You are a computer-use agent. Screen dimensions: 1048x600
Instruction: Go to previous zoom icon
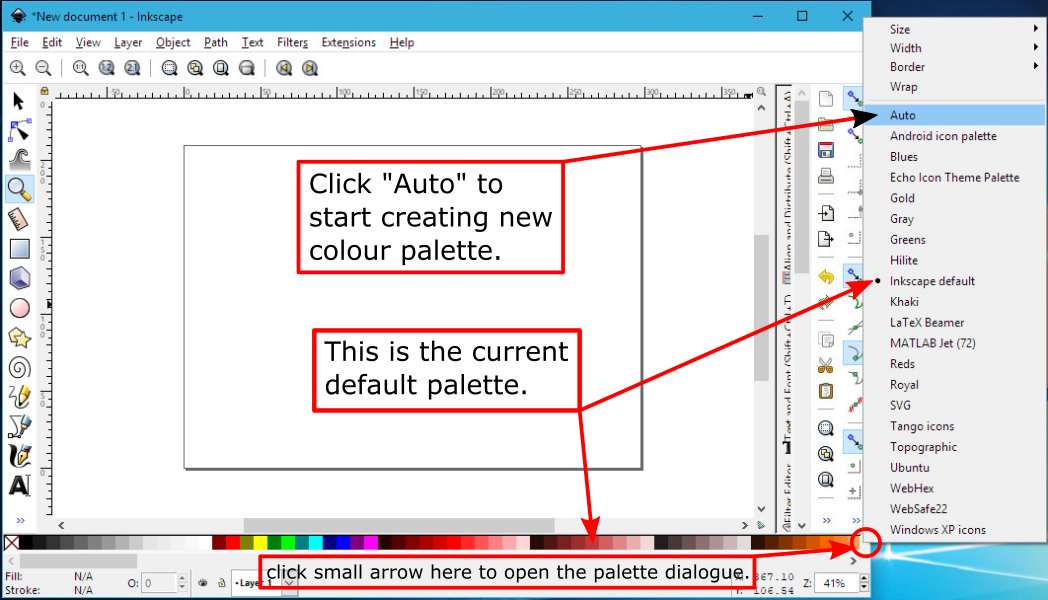[x=284, y=68]
